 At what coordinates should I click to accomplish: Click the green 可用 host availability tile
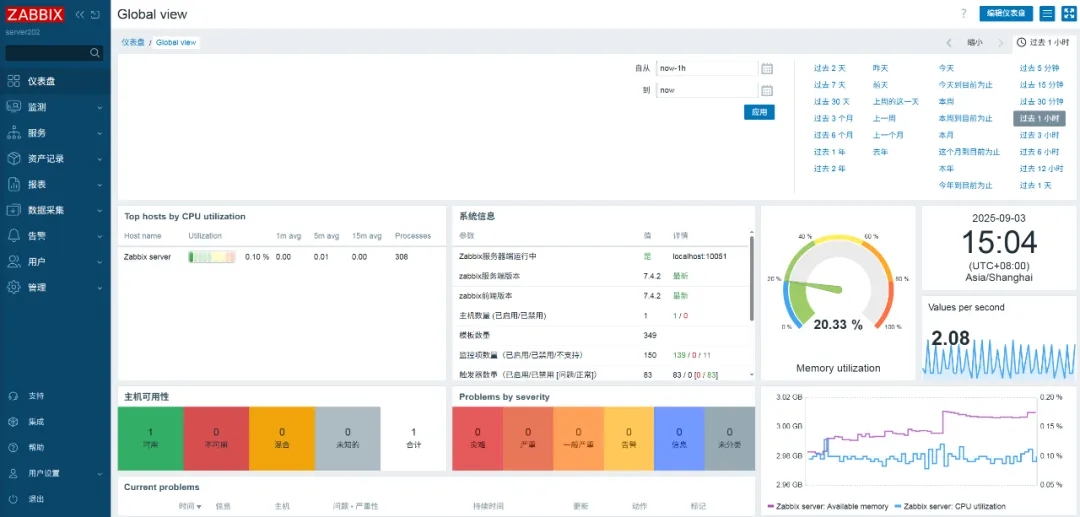(x=150, y=438)
